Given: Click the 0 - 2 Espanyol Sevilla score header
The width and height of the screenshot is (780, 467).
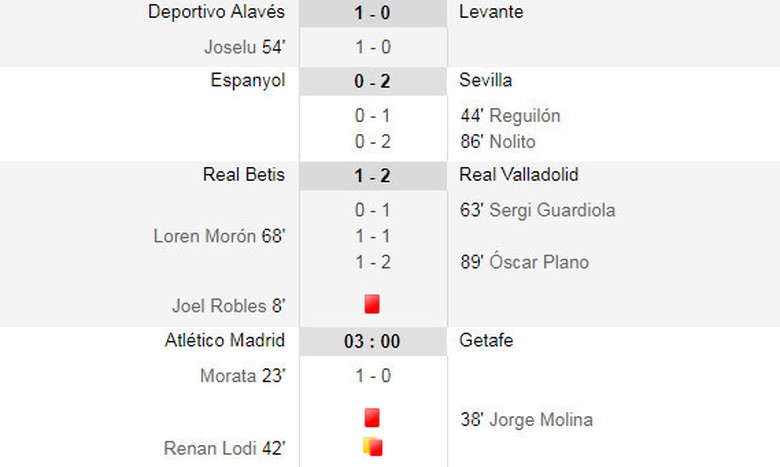Looking at the screenshot, I should pyautogui.click(x=372, y=82).
